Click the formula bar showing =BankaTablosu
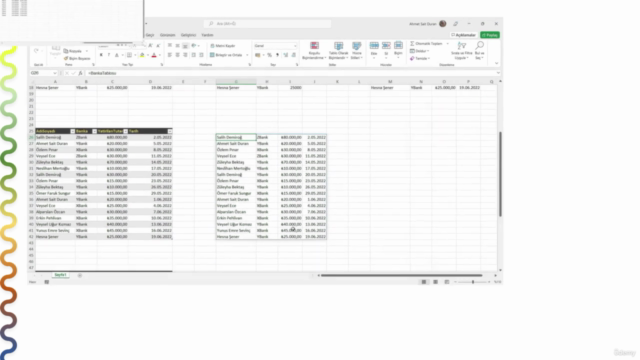Image resolution: width=640 pixels, height=360 pixels. [292, 73]
